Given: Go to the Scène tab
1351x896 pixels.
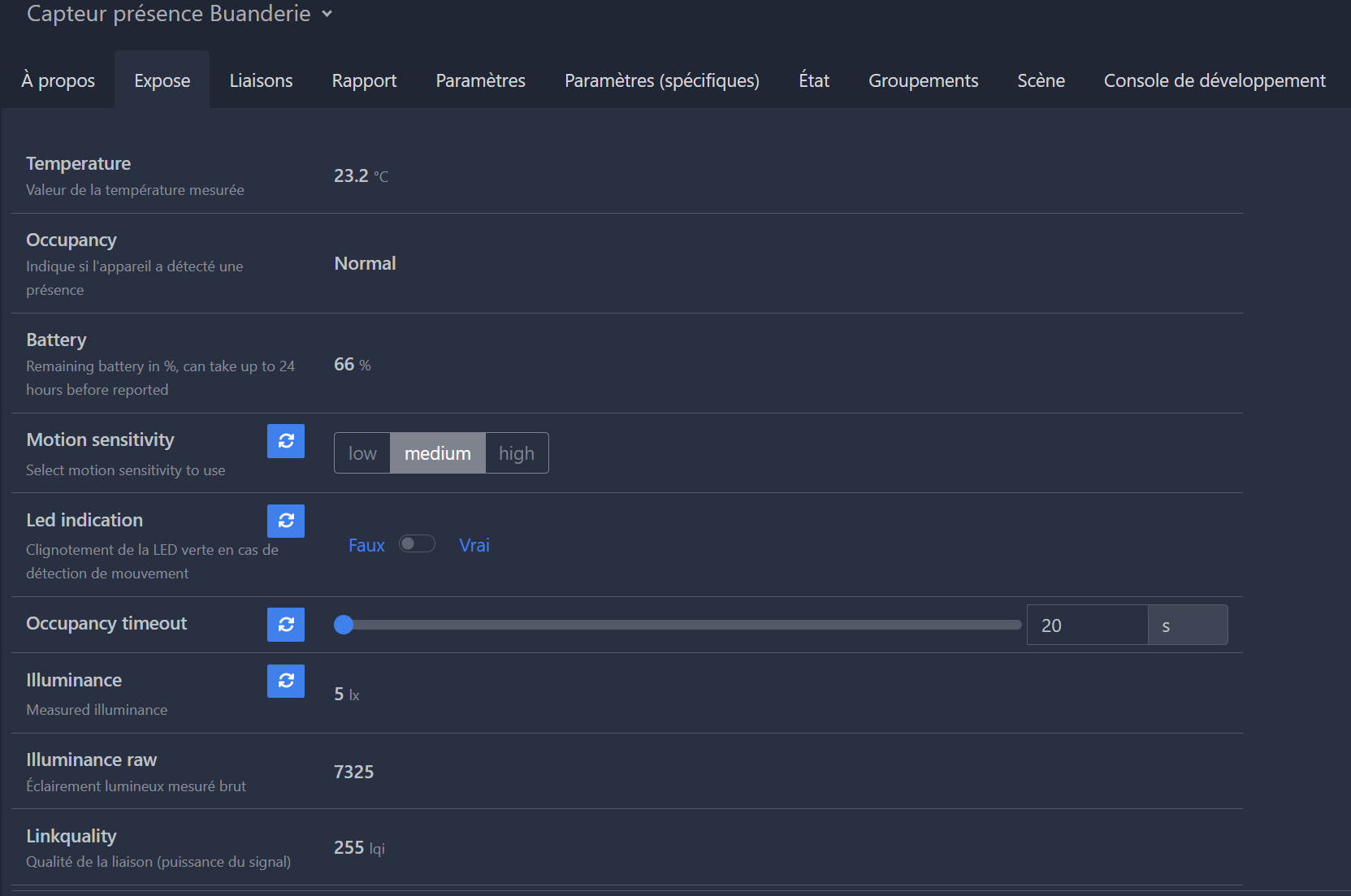Looking at the screenshot, I should pos(1041,80).
